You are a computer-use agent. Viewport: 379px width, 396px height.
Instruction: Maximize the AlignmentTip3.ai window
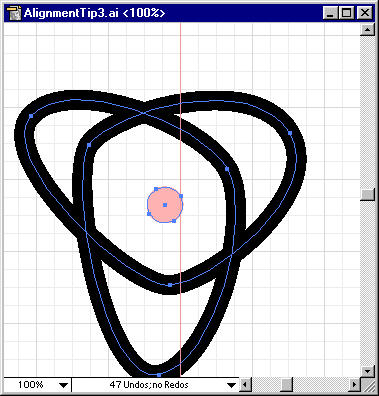point(346,13)
